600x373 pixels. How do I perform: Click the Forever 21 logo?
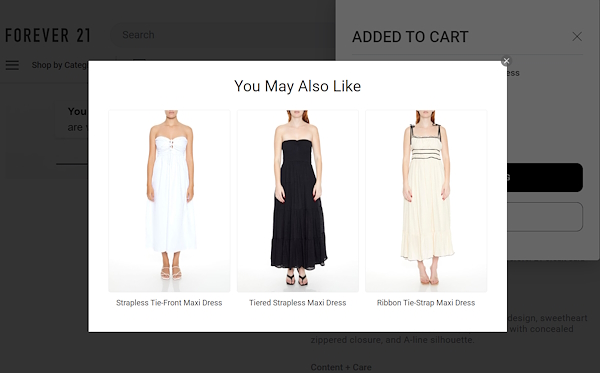pyautogui.click(x=48, y=35)
